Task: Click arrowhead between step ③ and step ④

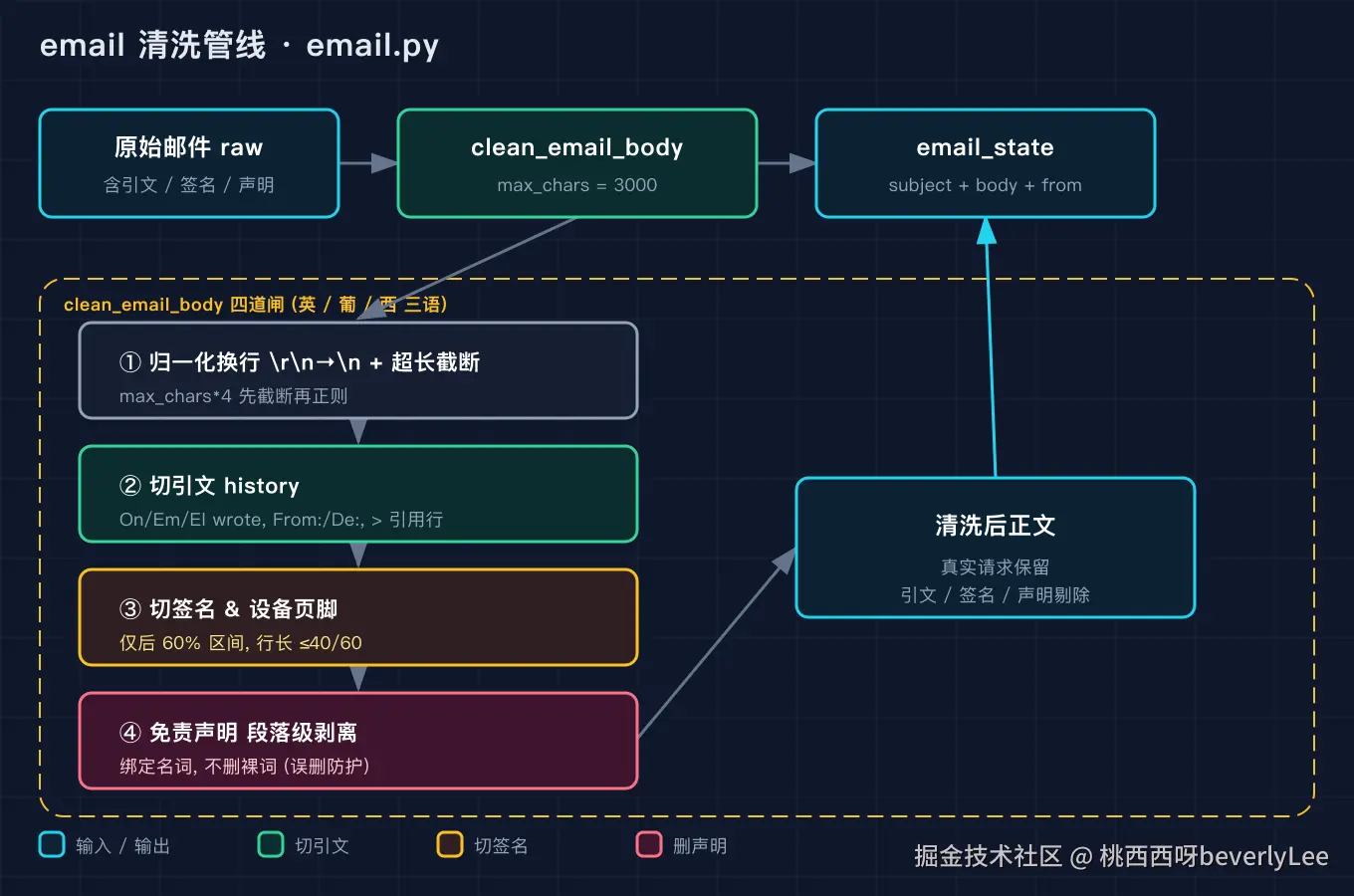Action: tap(358, 679)
